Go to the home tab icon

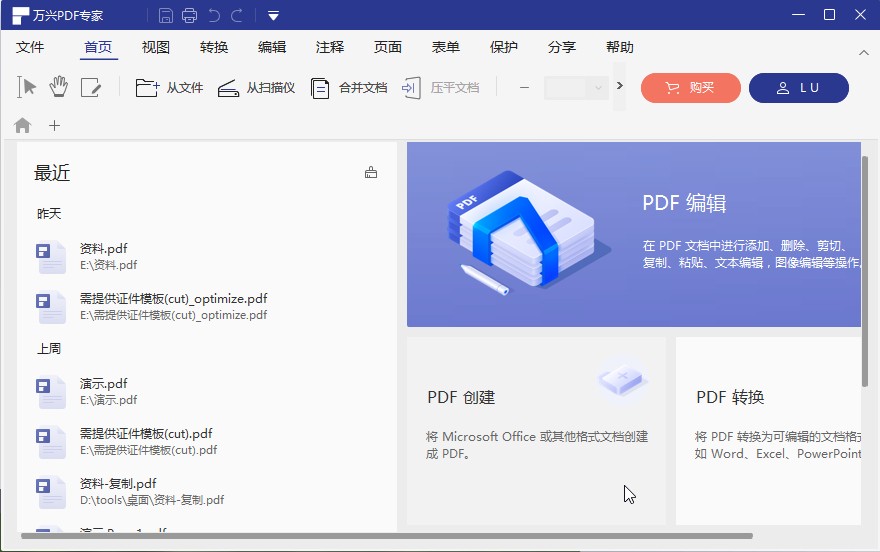pyautogui.click(x=22, y=125)
